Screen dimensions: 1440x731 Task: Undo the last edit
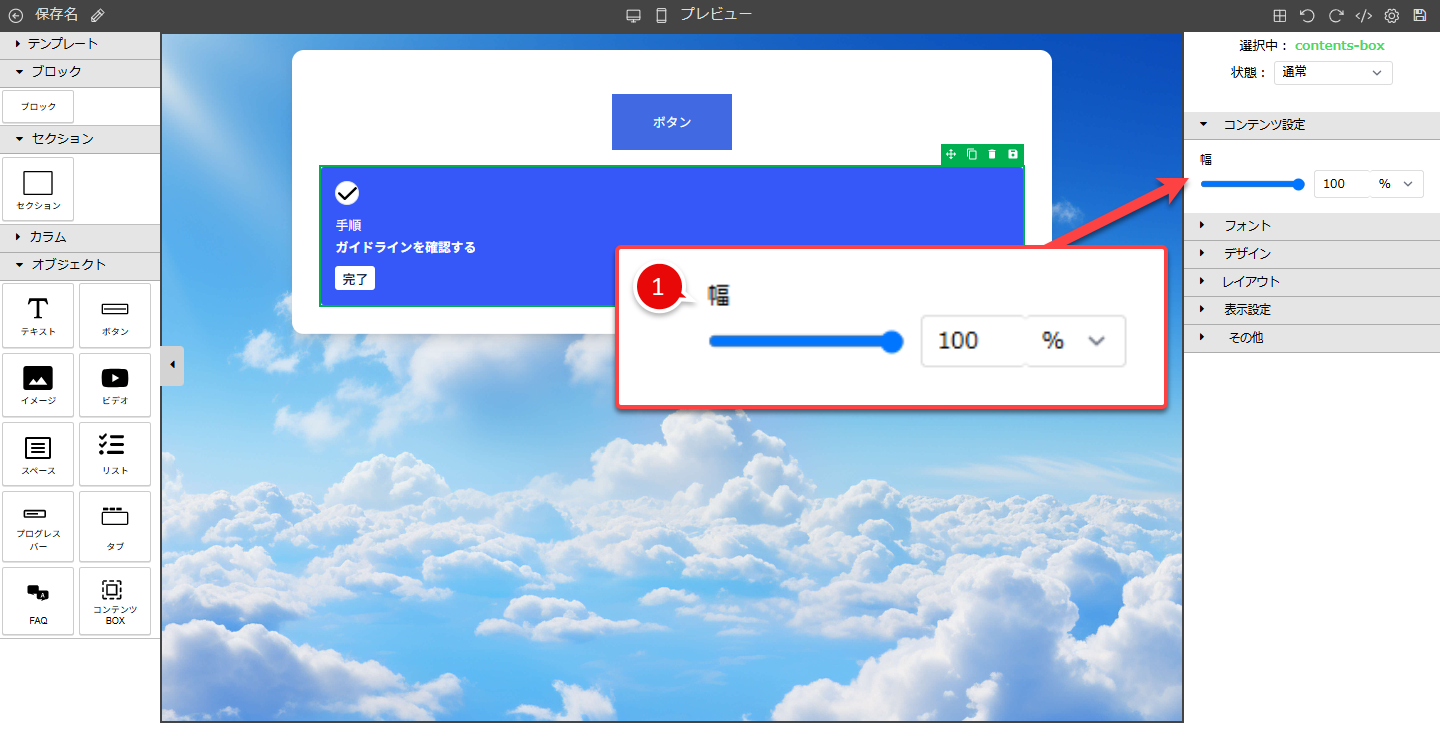(x=1307, y=15)
